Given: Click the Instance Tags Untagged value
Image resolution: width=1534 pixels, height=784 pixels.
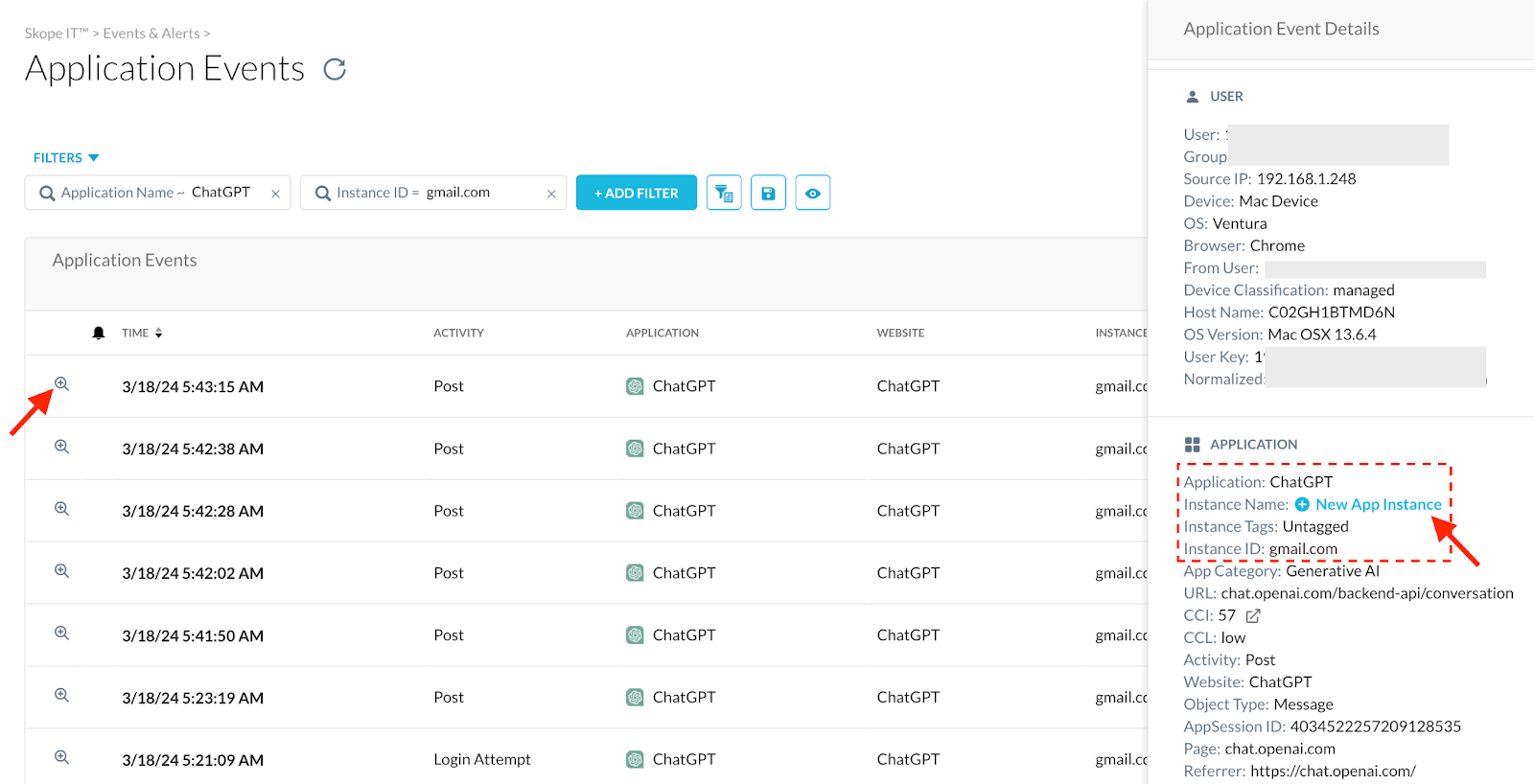Looking at the screenshot, I should (x=1315, y=526).
